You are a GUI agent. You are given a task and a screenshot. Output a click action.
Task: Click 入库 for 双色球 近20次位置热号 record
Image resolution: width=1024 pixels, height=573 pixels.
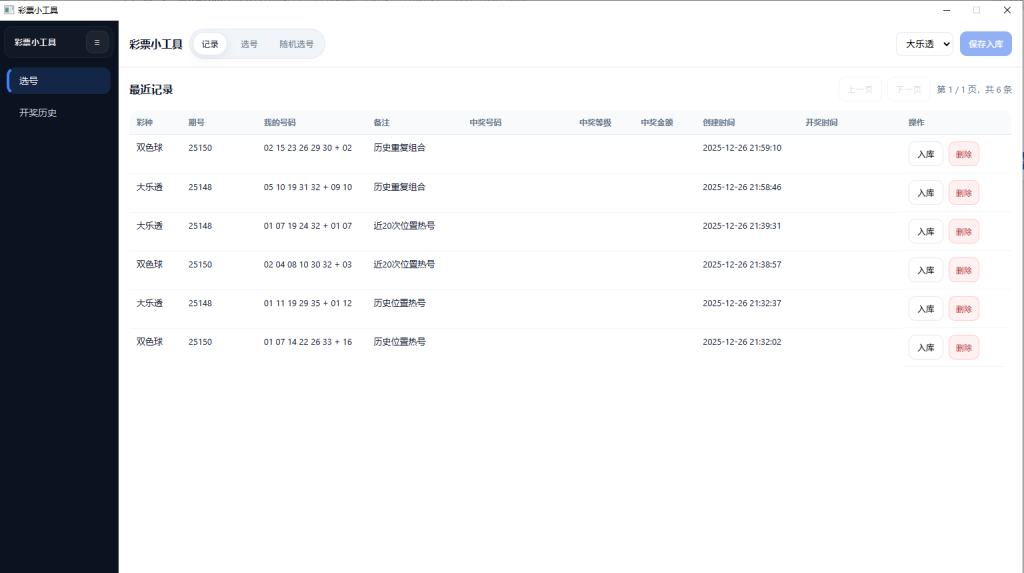pyautogui.click(x=925, y=270)
